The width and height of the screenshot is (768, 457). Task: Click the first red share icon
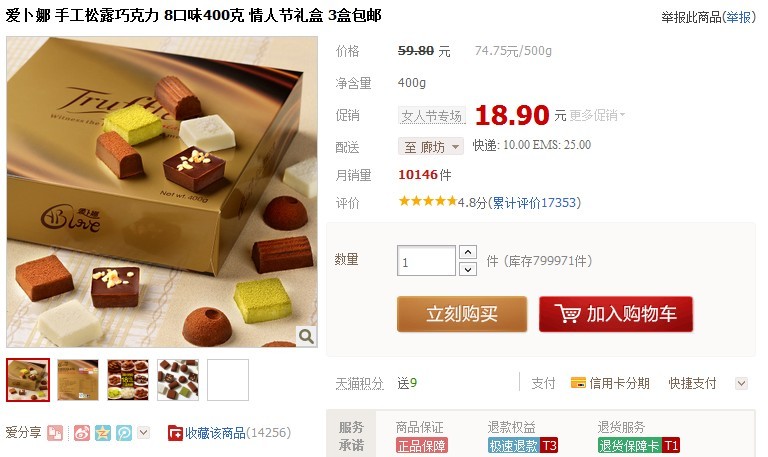(55, 433)
